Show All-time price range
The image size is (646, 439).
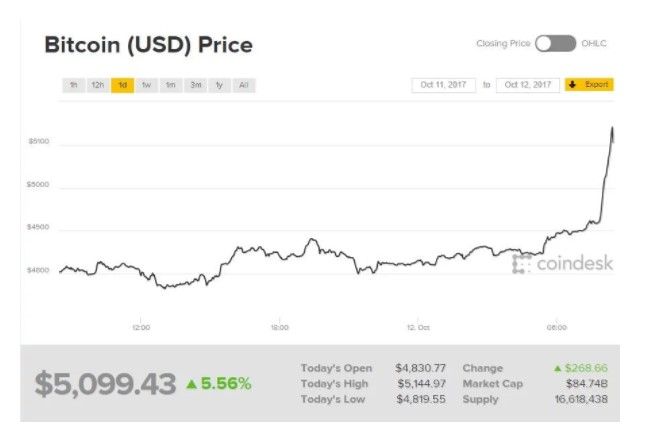[244, 85]
